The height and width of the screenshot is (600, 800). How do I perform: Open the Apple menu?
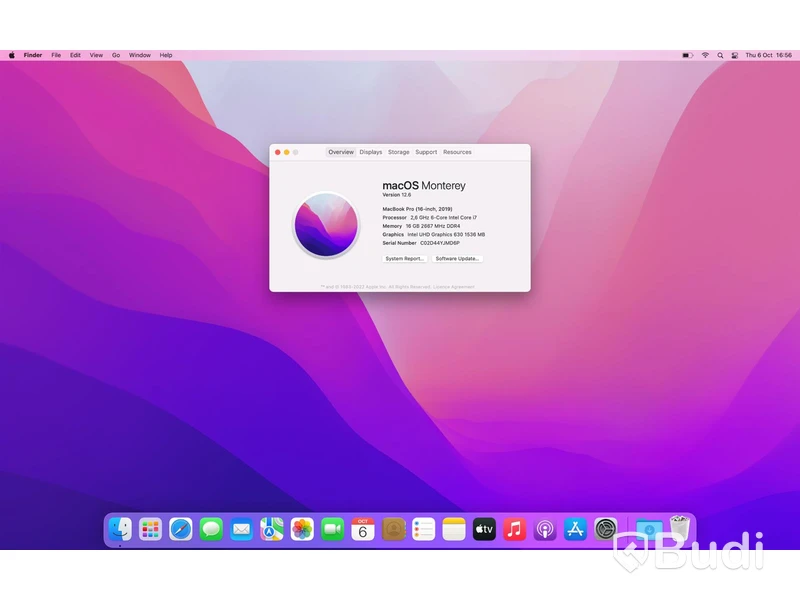point(12,55)
